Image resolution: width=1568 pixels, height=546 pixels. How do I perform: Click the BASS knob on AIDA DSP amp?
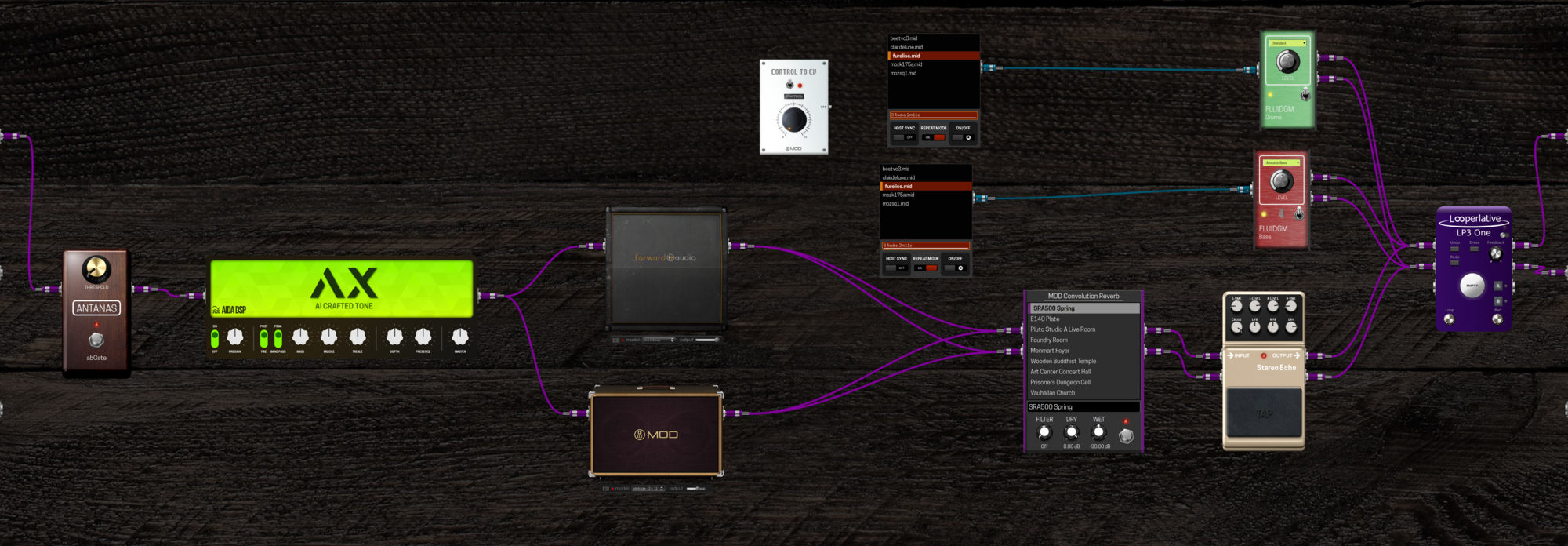(x=300, y=337)
